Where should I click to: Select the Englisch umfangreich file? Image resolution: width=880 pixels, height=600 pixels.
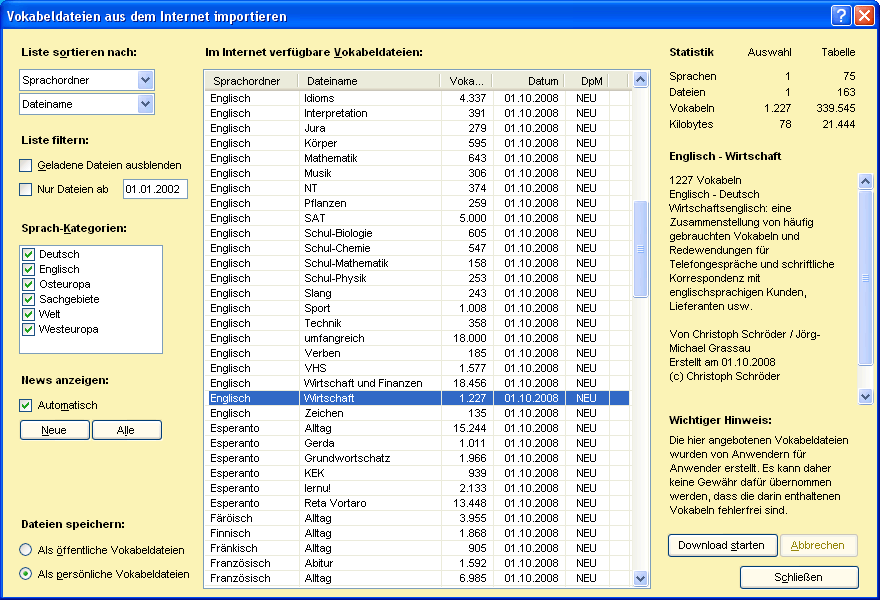pyautogui.click(x=419, y=338)
